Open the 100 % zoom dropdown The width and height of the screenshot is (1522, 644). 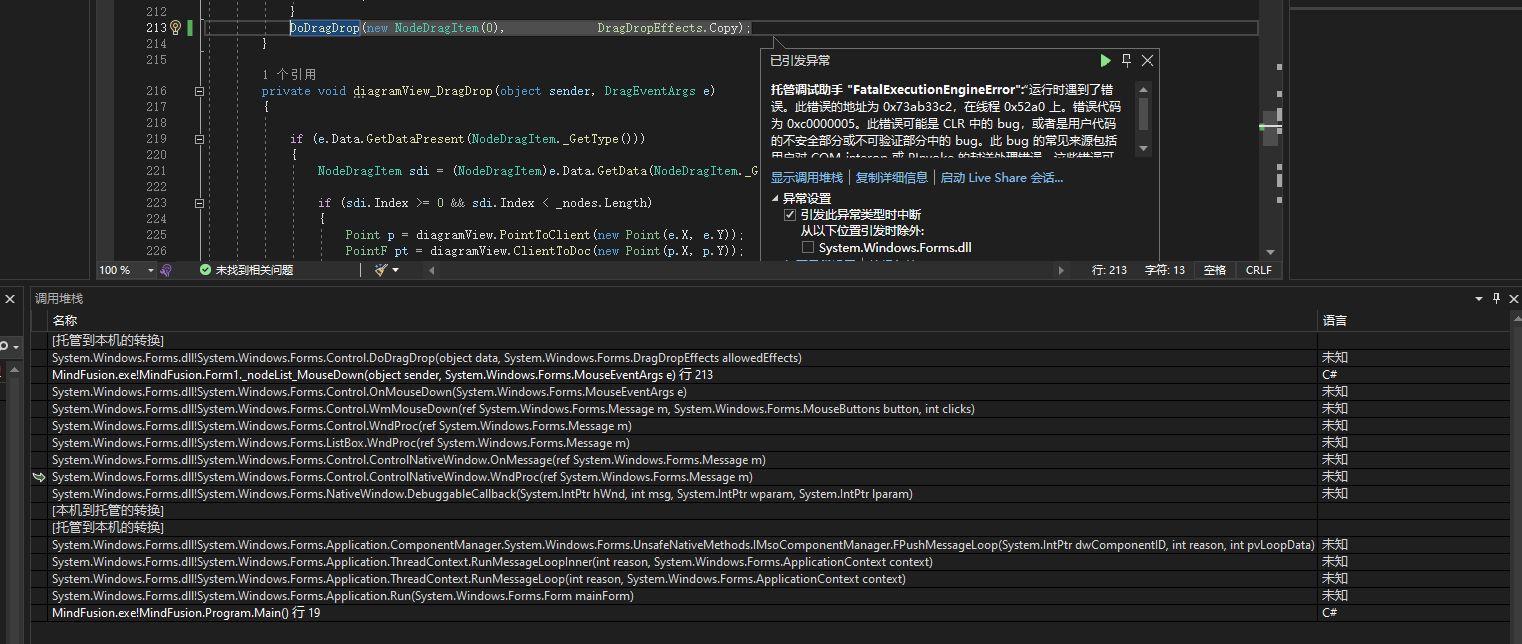click(x=151, y=270)
